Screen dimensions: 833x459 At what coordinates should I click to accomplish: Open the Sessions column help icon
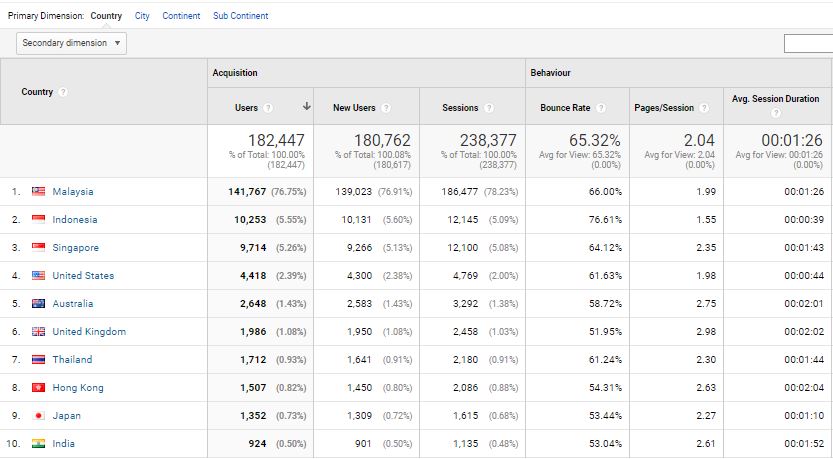pyautogui.click(x=489, y=108)
